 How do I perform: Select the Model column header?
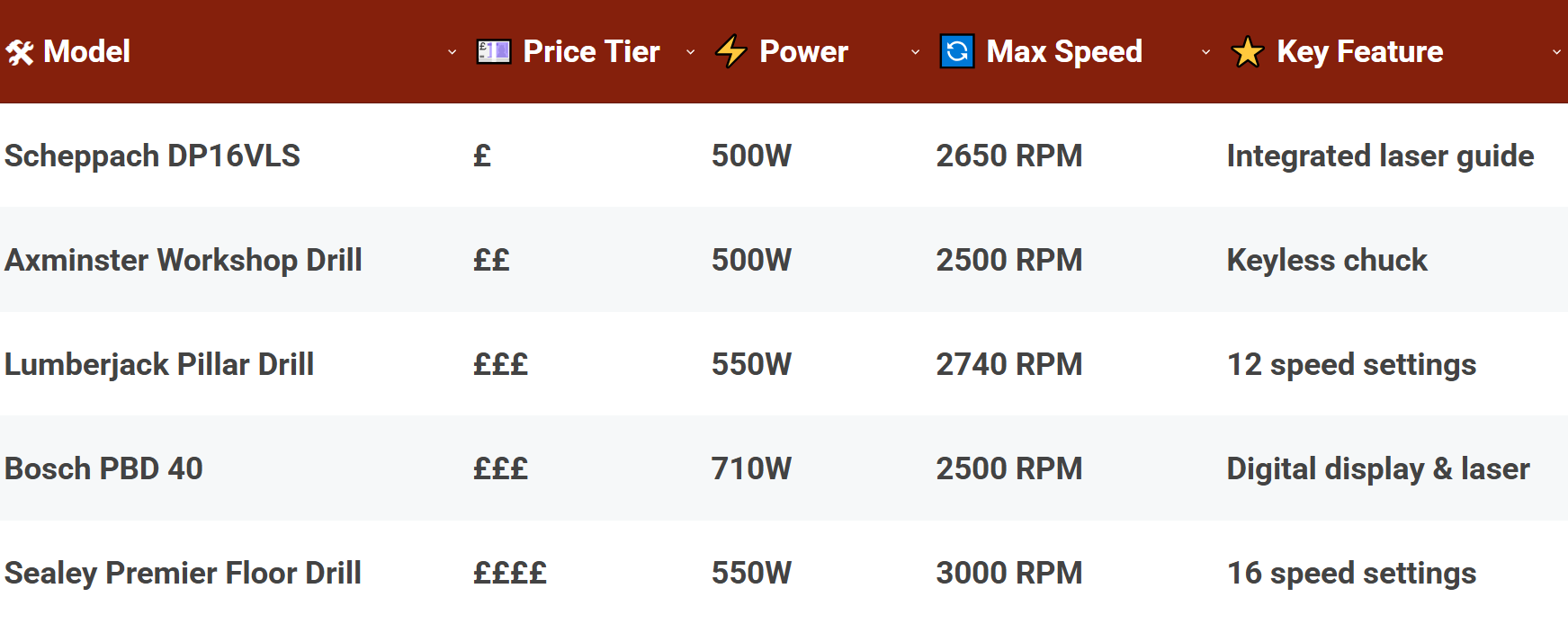(x=86, y=52)
